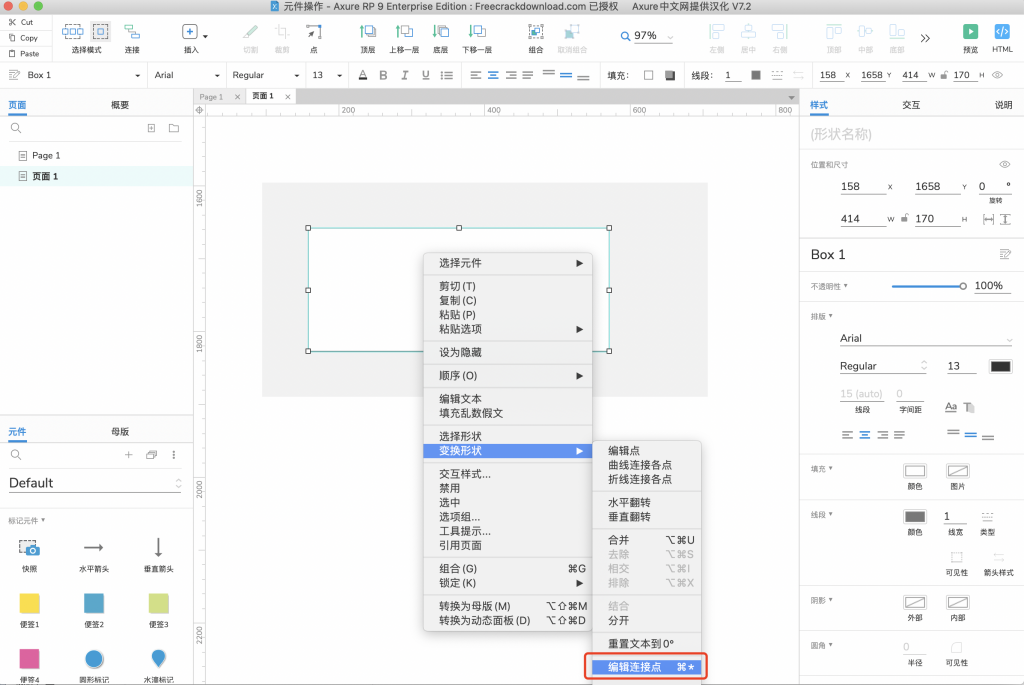
Task: Select the Connect (连接) tool
Action: (132, 32)
